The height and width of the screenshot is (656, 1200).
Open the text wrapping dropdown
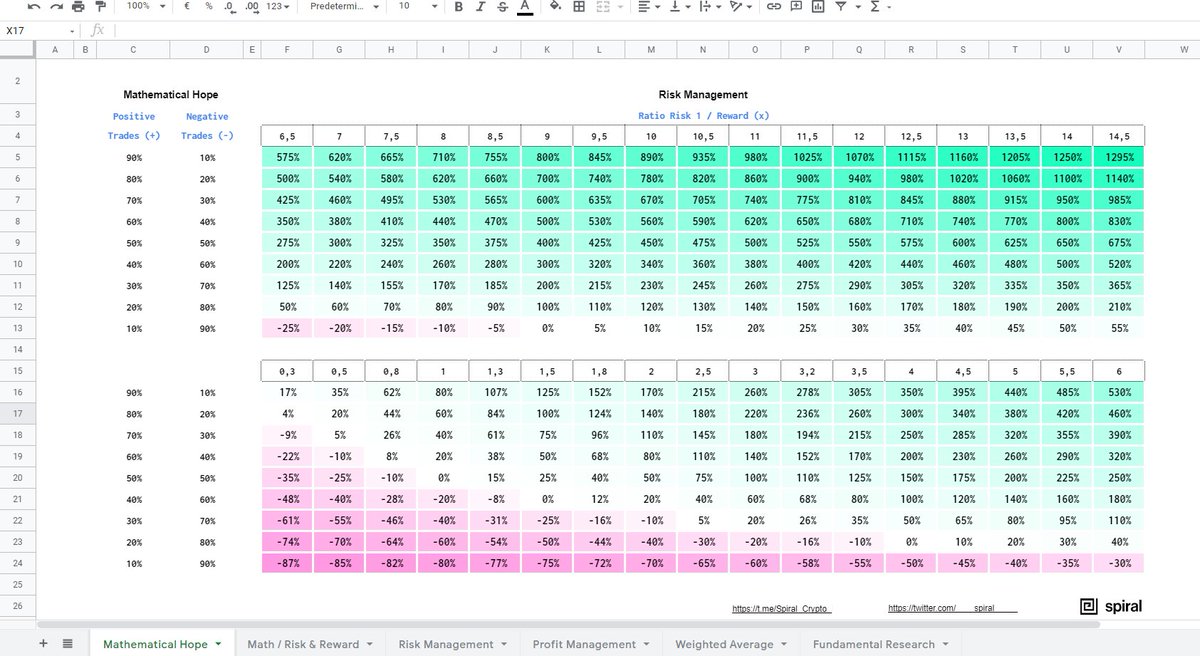point(708,6)
